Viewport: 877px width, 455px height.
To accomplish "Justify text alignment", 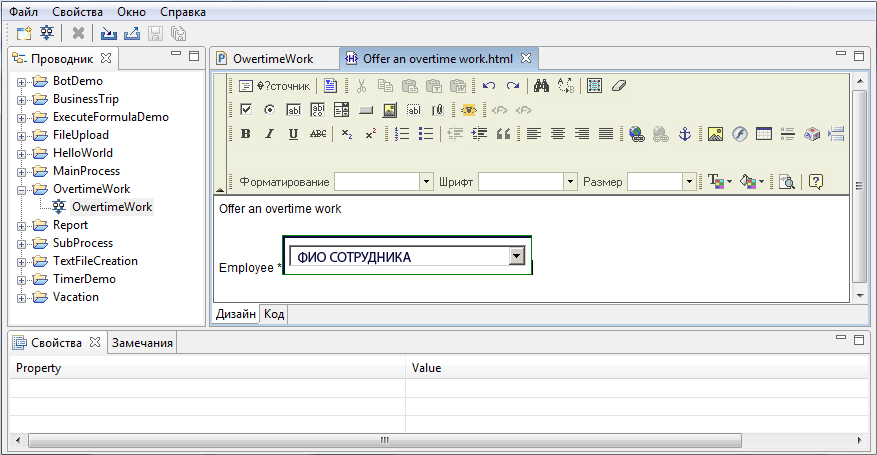I will click(606, 134).
